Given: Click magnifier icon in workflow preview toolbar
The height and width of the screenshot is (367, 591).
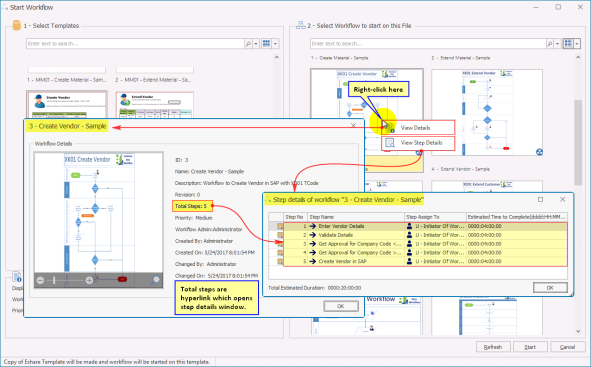Looking at the screenshot, I should pyautogui.click(x=155, y=280).
